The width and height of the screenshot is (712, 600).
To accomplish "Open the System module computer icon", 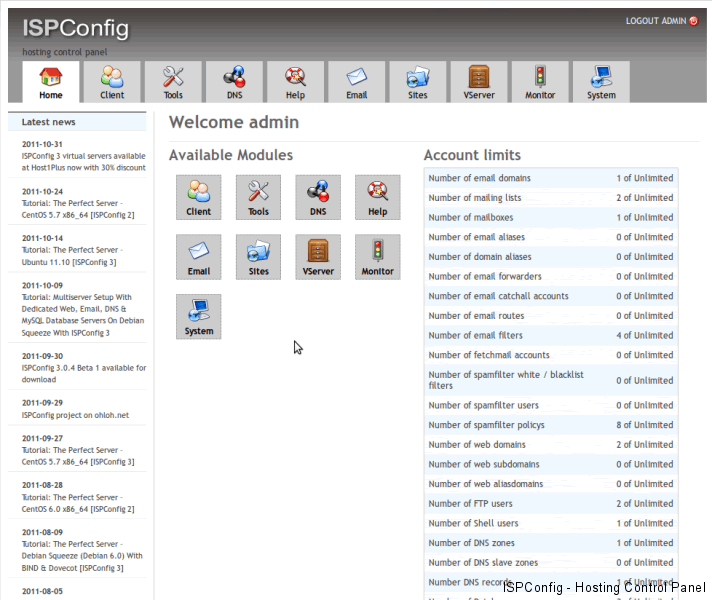I will (x=198, y=316).
